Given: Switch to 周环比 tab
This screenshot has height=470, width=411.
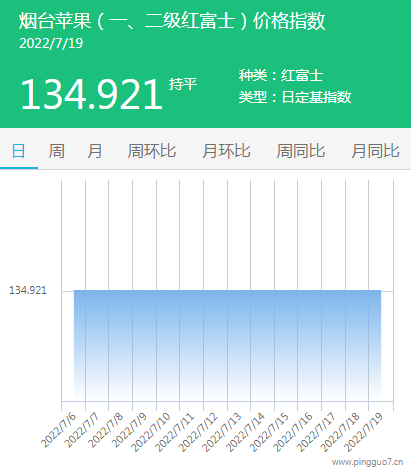Looking at the screenshot, I should pos(152,151).
